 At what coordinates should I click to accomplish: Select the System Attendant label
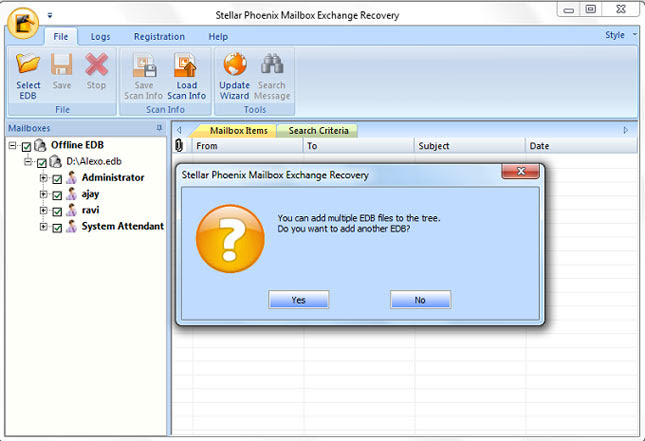[x=123, y=226]
